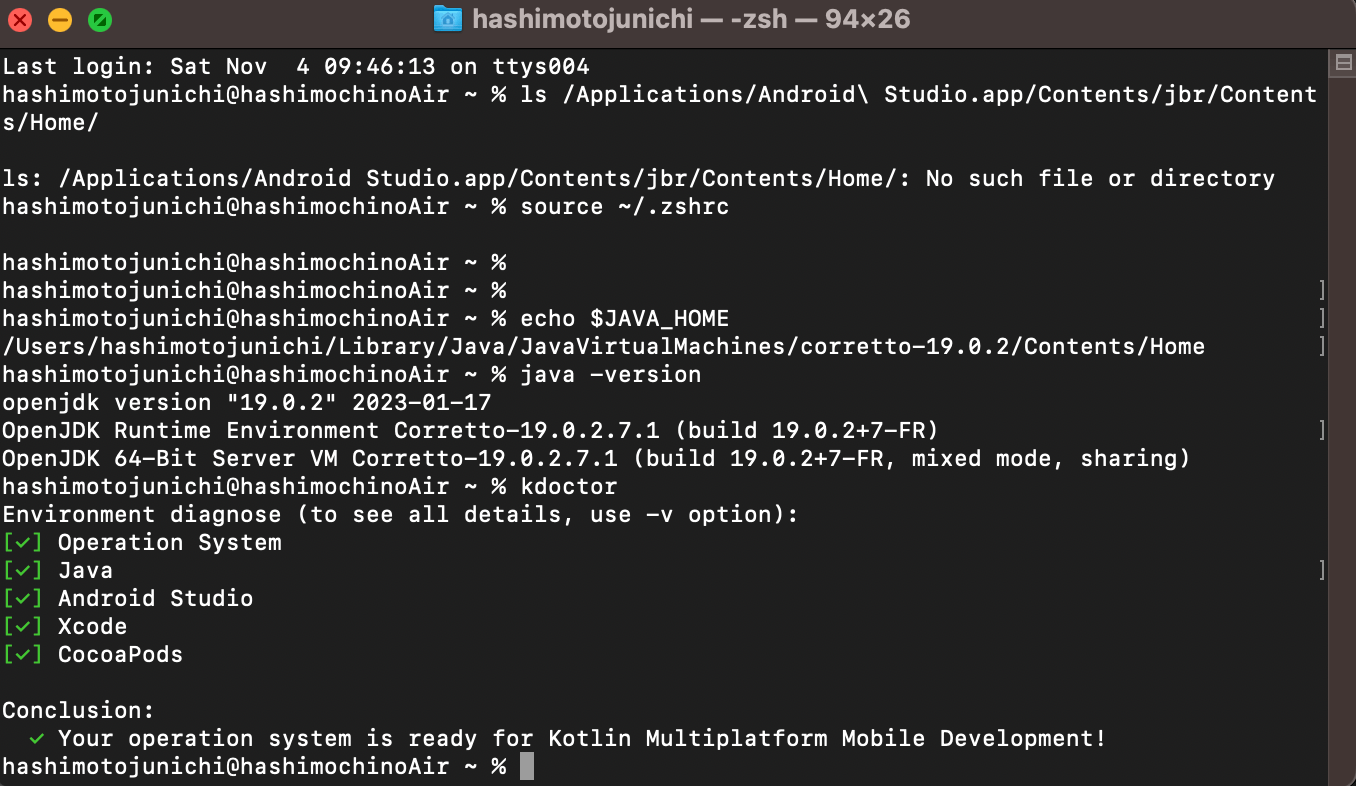Click the "CocoaPods" result text
This screenshot has width=1356, height=786.
click(121, 655)
